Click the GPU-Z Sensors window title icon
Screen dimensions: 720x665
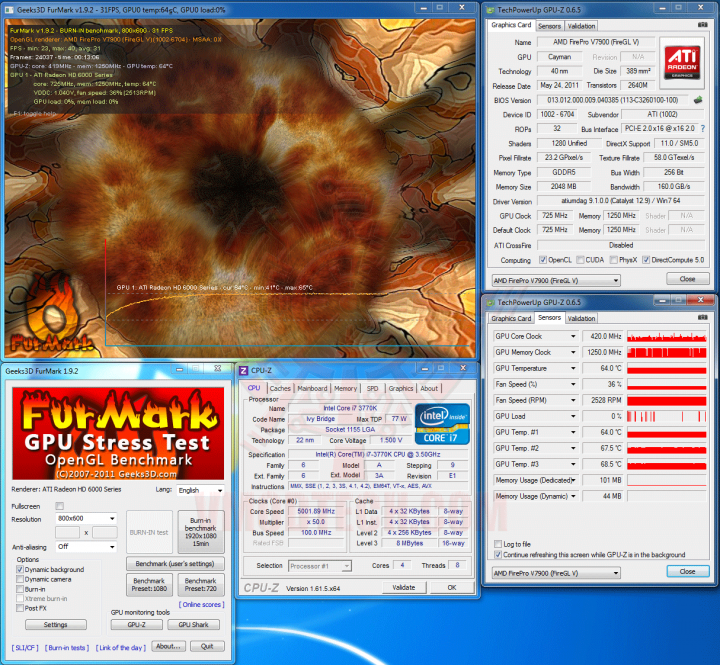click(490, 302)
